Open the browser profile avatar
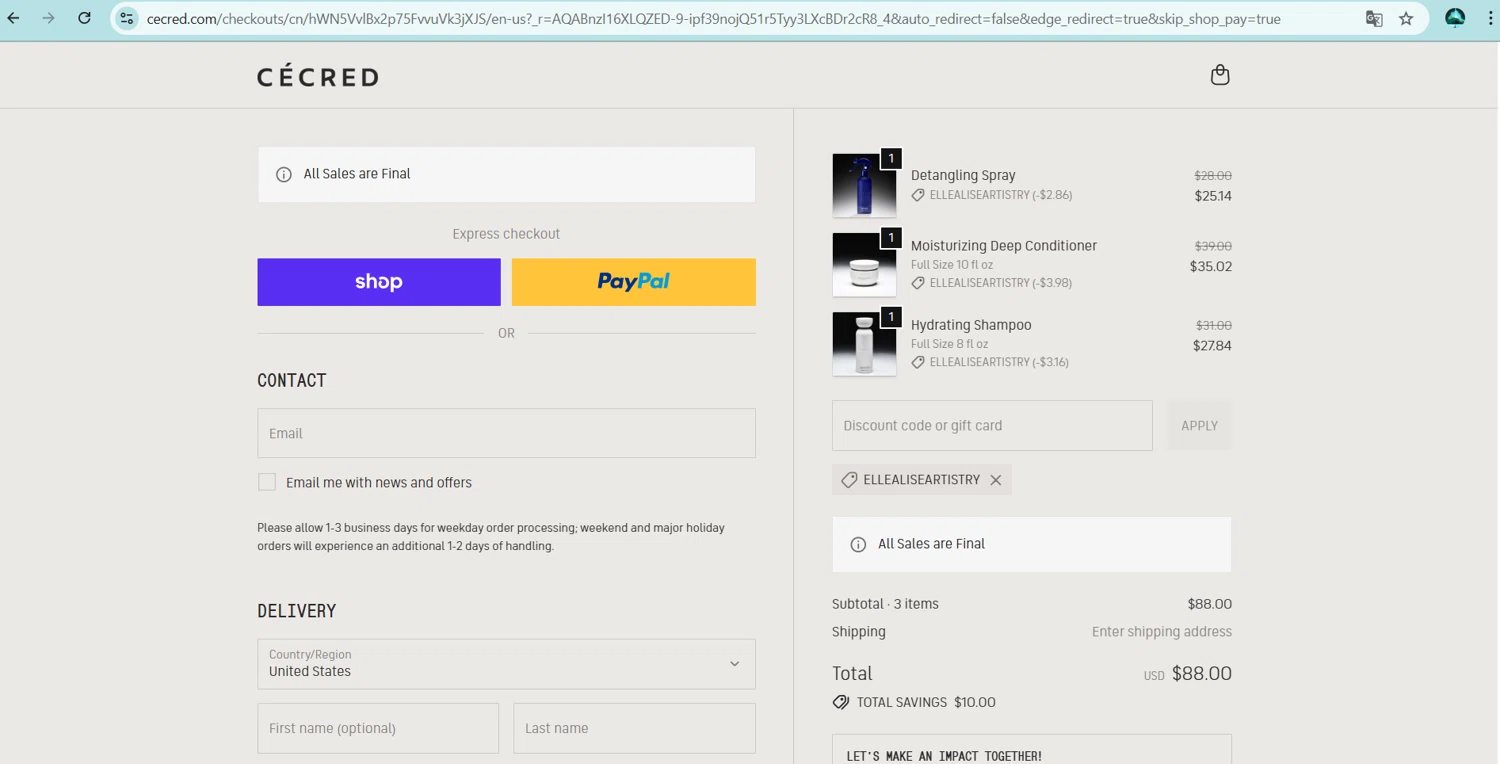 pos(1455,18)
